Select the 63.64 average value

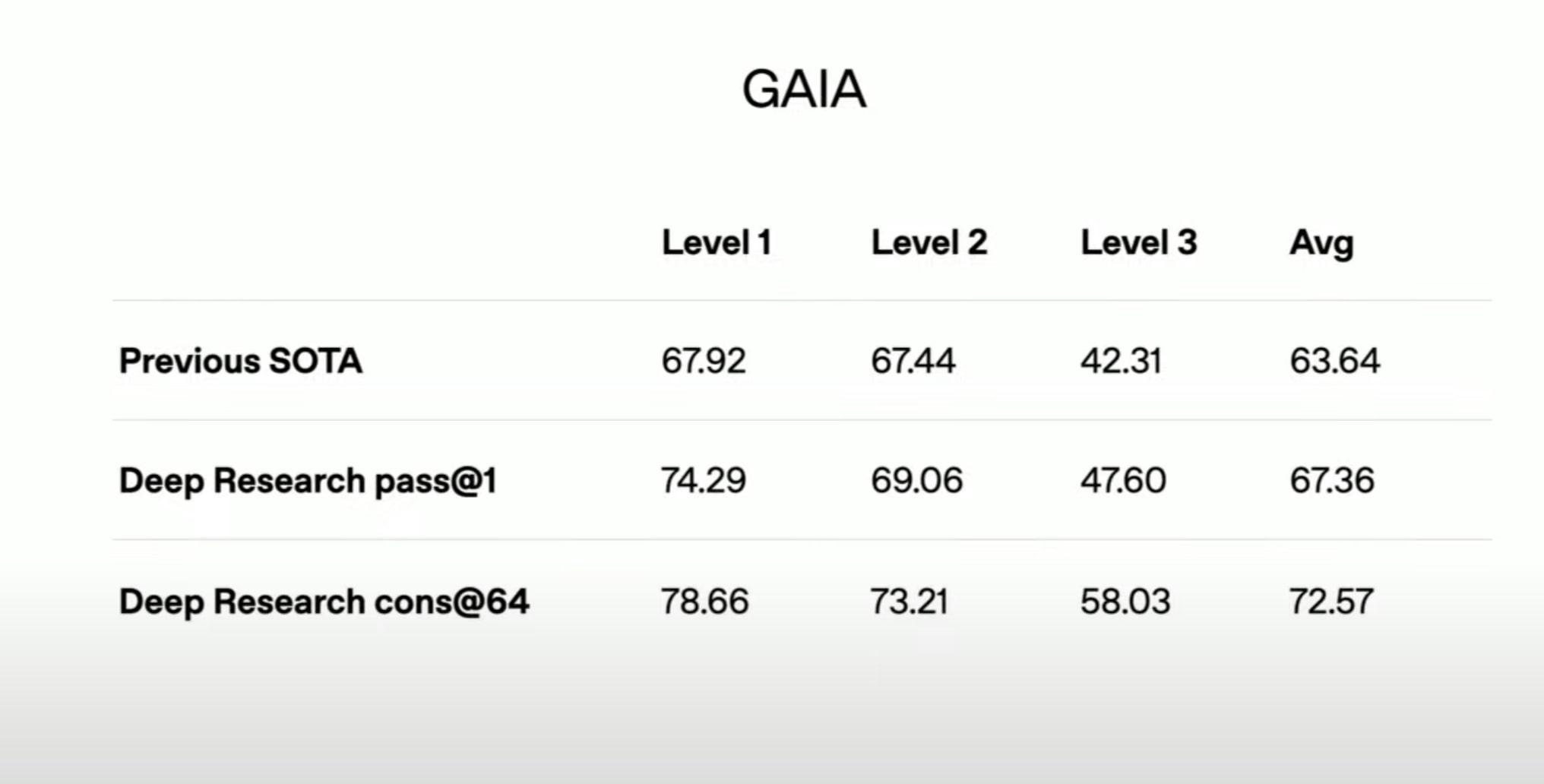[x=1334, y=361]
